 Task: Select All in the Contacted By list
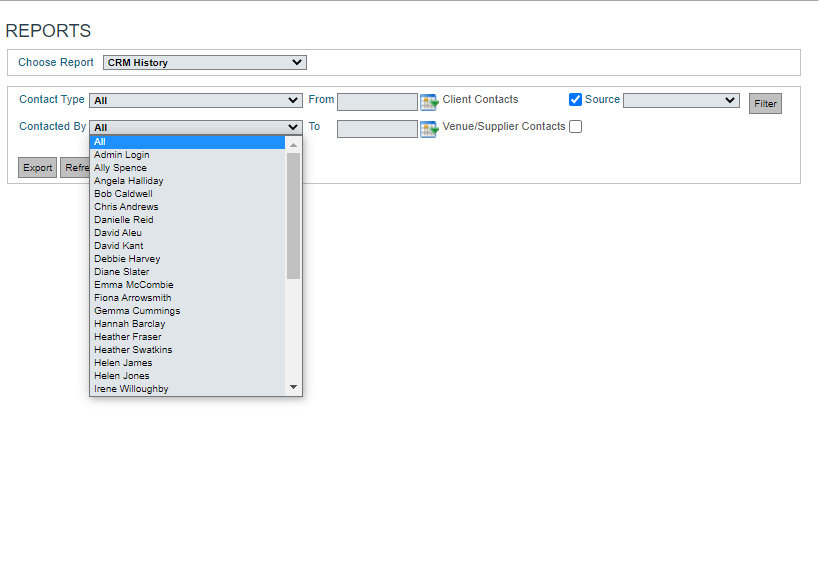(x=187, y=142)
